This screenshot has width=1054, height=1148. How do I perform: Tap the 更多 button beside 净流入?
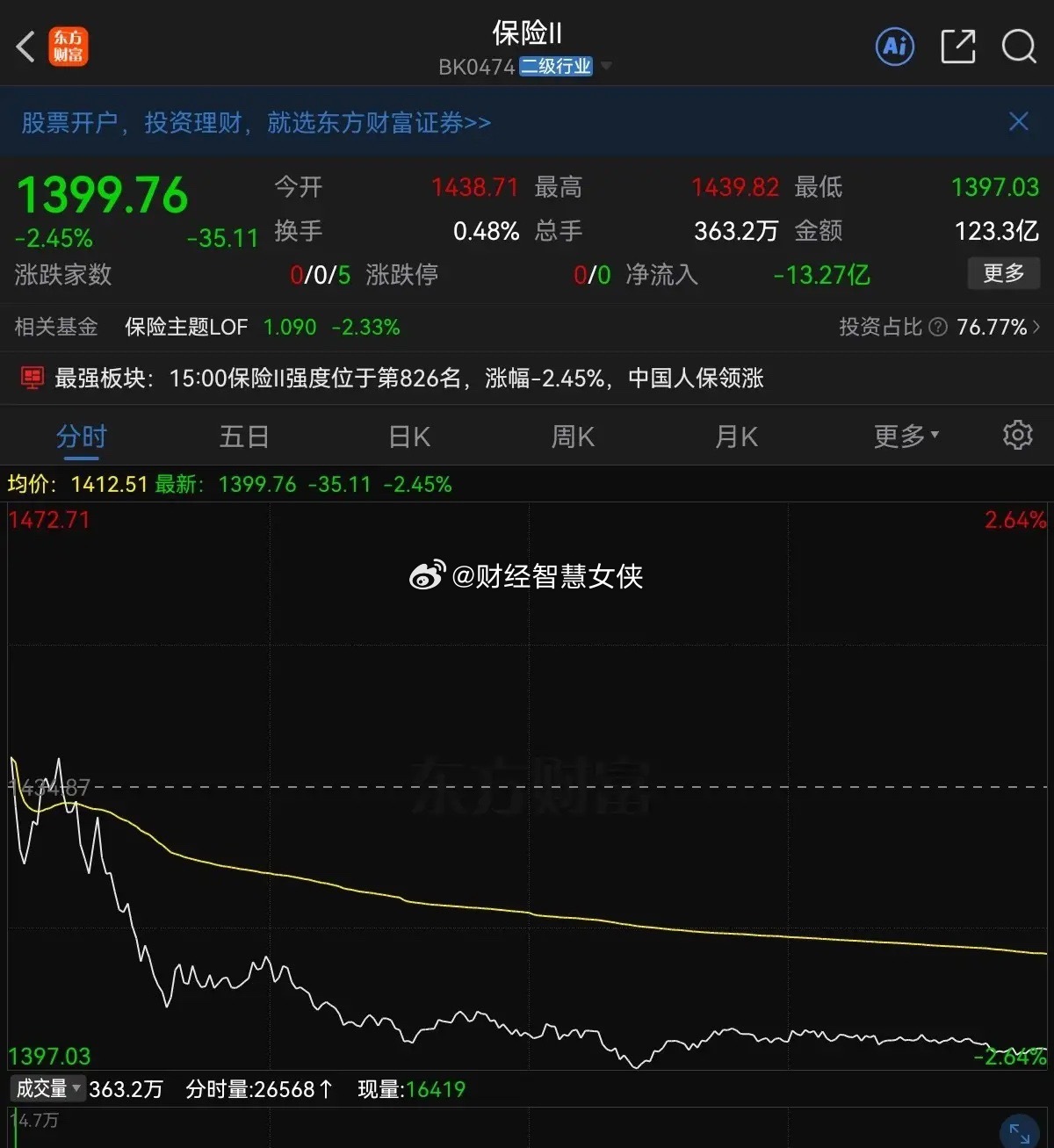click(1004, 273)
